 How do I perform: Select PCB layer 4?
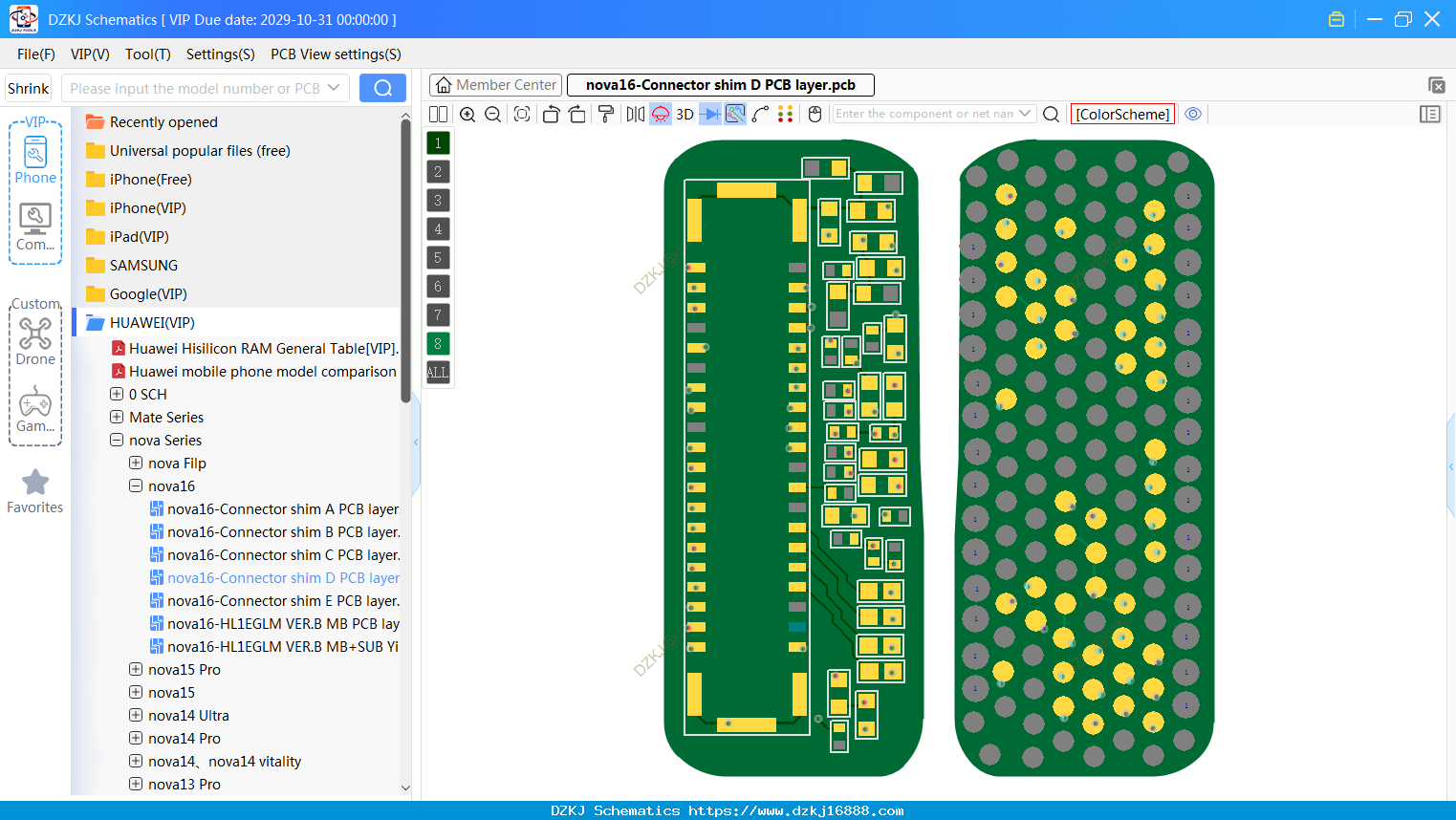(438, 228)
